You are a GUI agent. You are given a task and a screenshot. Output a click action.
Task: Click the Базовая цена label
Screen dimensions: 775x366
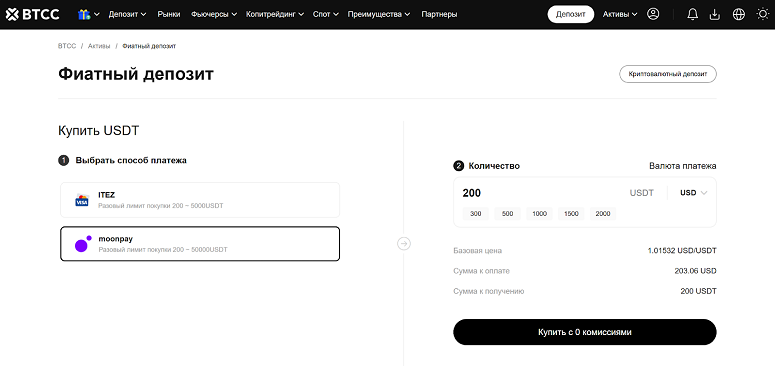(477, 251)
